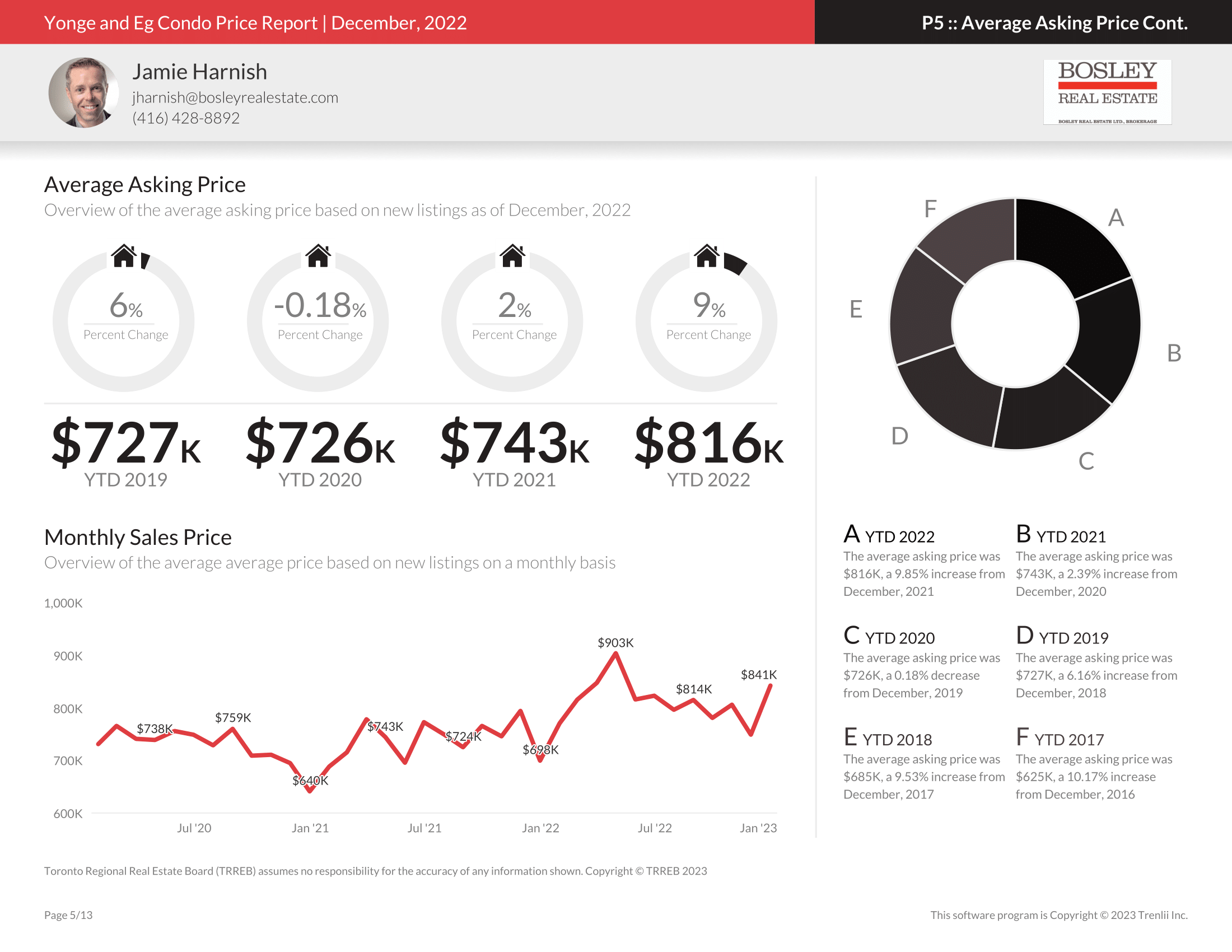Viewport: 1232px width, 952px height.
Task: Click the $903K peak data label
Action: pyautogui.click(x=615, y=643)
